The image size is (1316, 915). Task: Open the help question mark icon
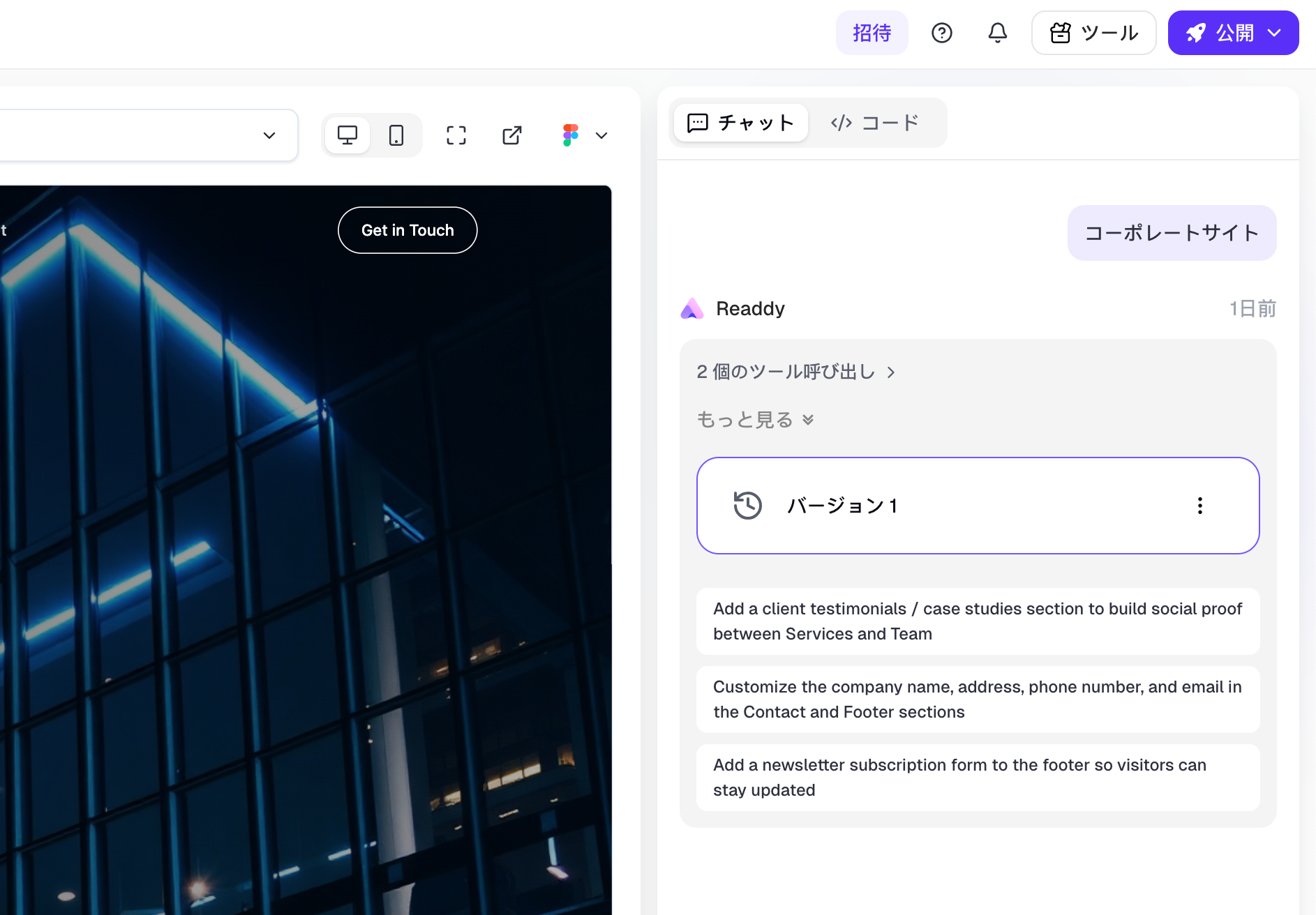[x=942, y=33]
